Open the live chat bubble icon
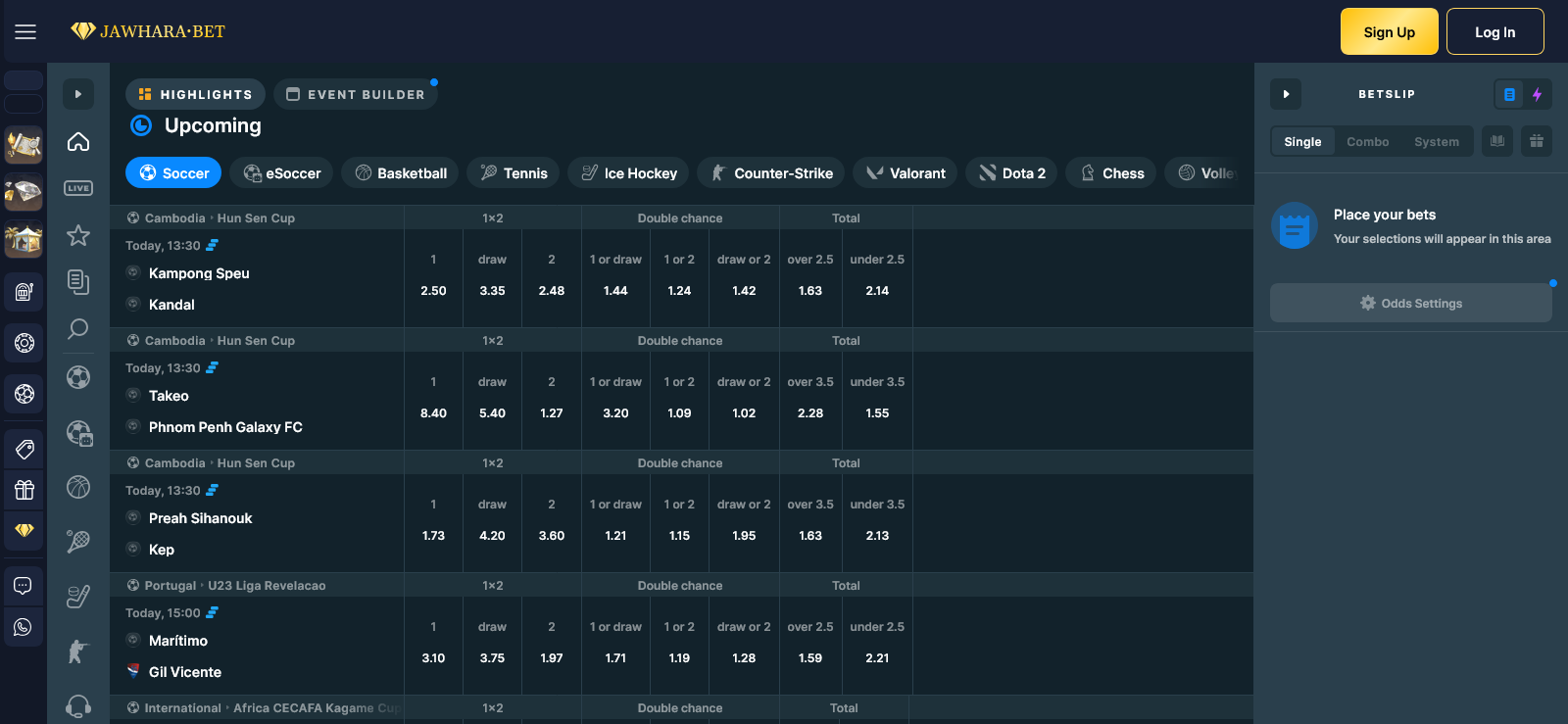1568x724 pixels. click(x=24, y=586)
